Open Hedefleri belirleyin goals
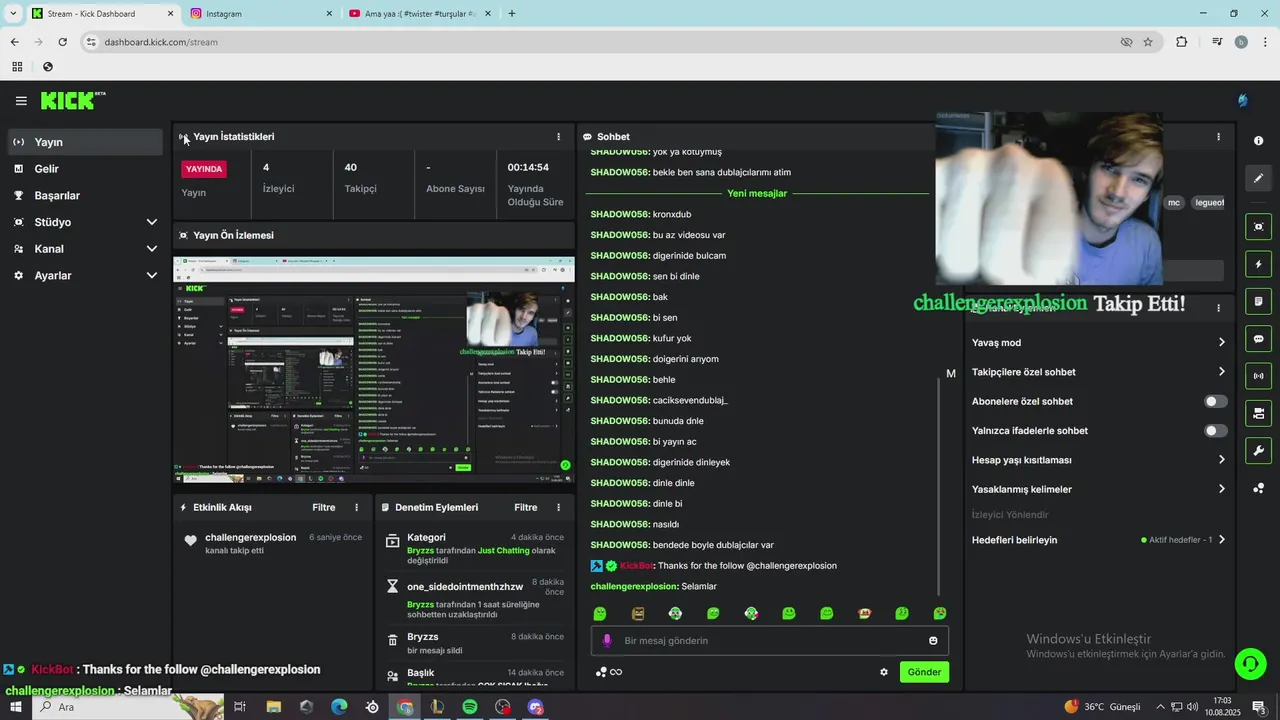 1098,540
